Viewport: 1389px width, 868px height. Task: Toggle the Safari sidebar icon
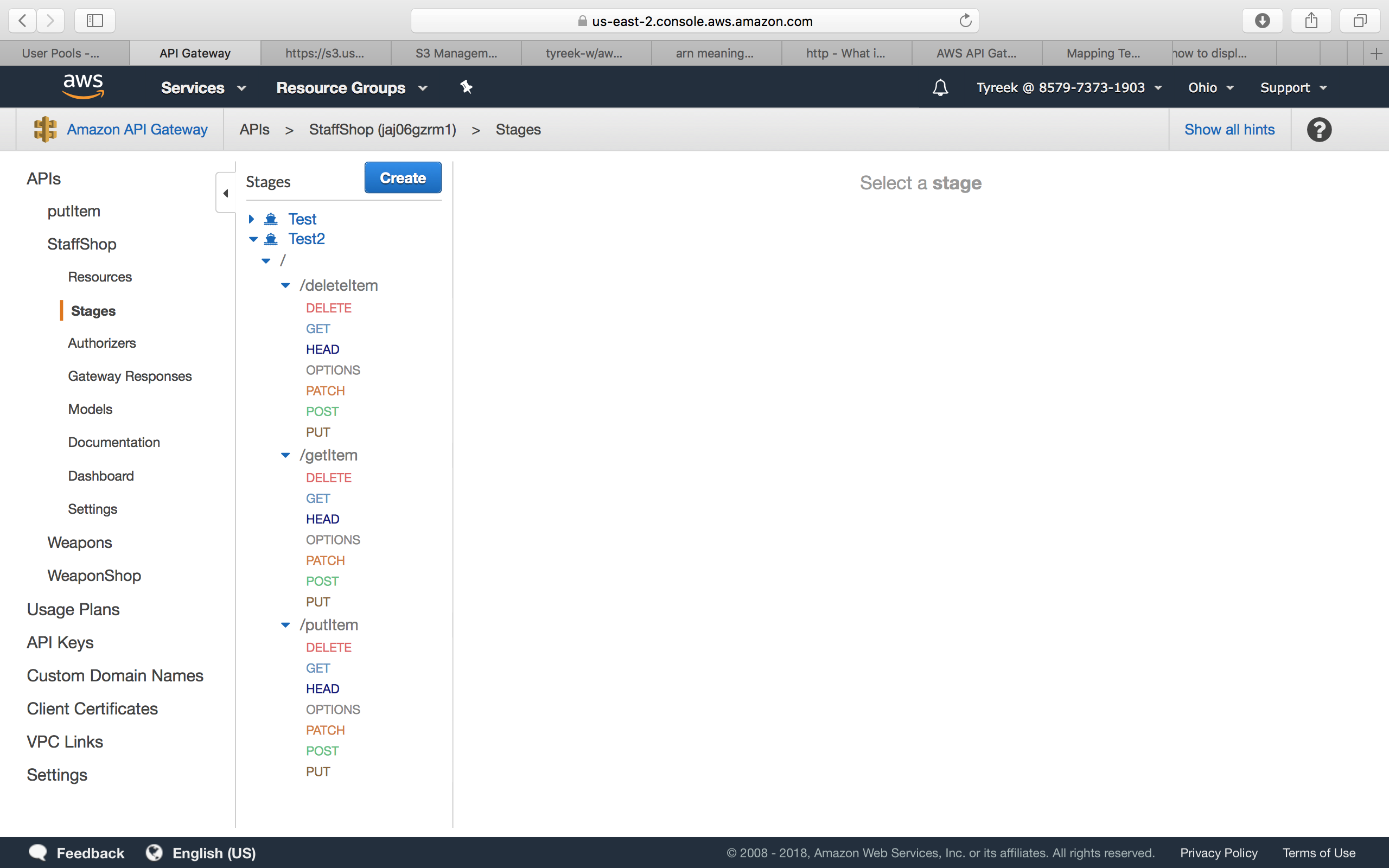pyautogui.click(x=95, y=21)
